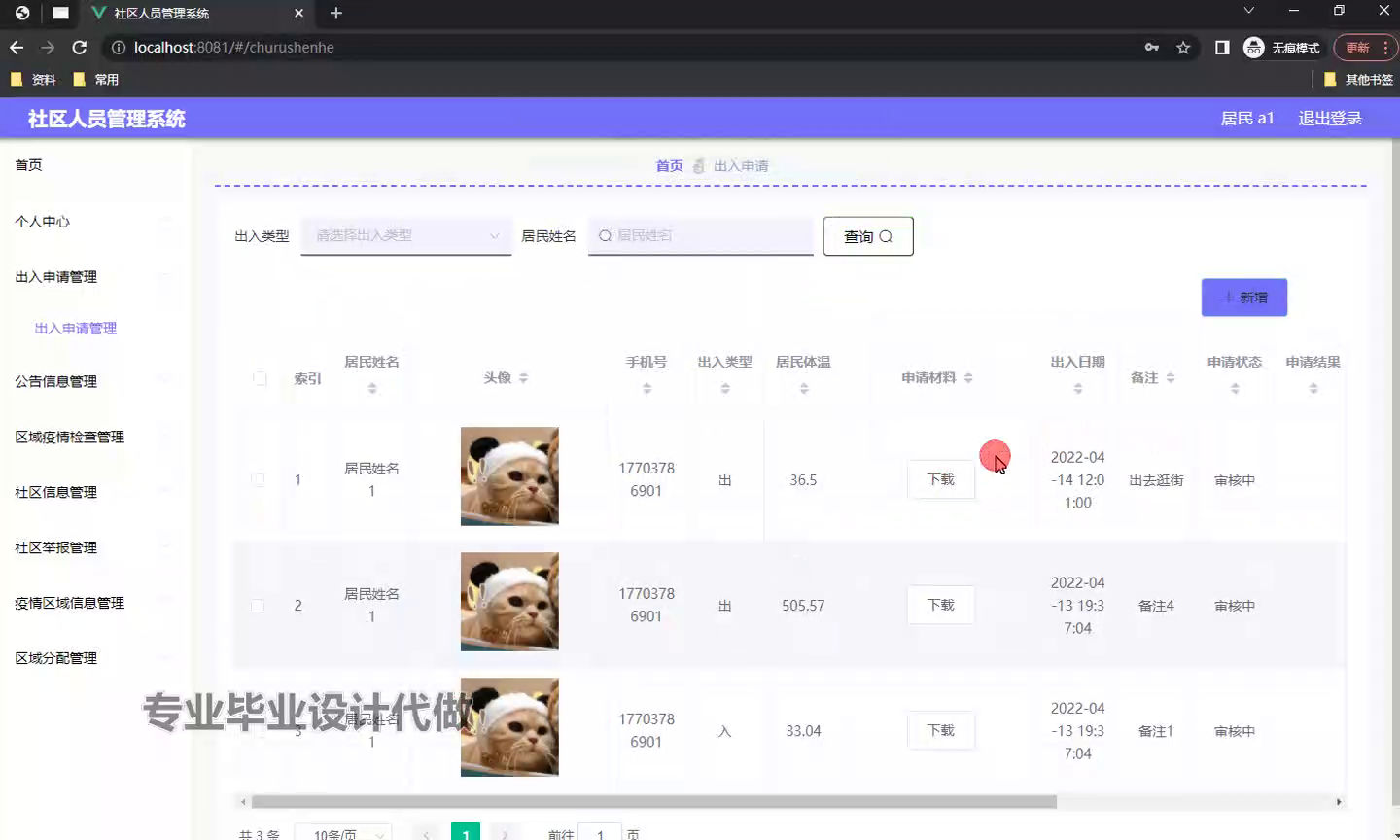Focus the 居民姓名 search input

[701, 235]
